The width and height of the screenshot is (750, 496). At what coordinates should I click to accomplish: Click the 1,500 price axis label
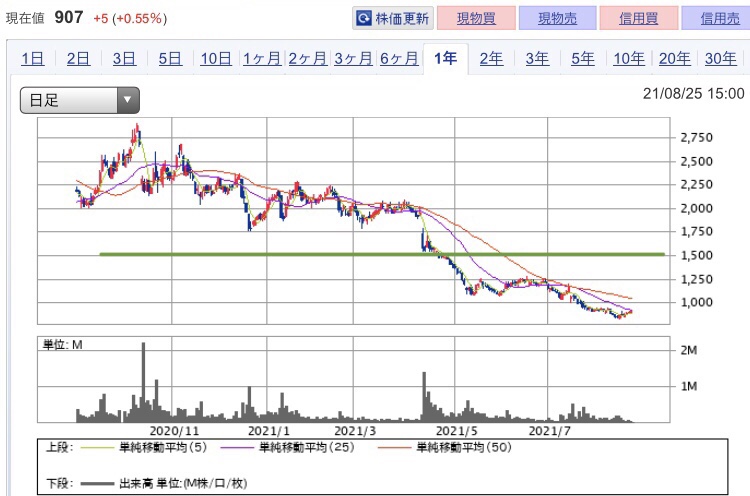click(x=696, y=255)
